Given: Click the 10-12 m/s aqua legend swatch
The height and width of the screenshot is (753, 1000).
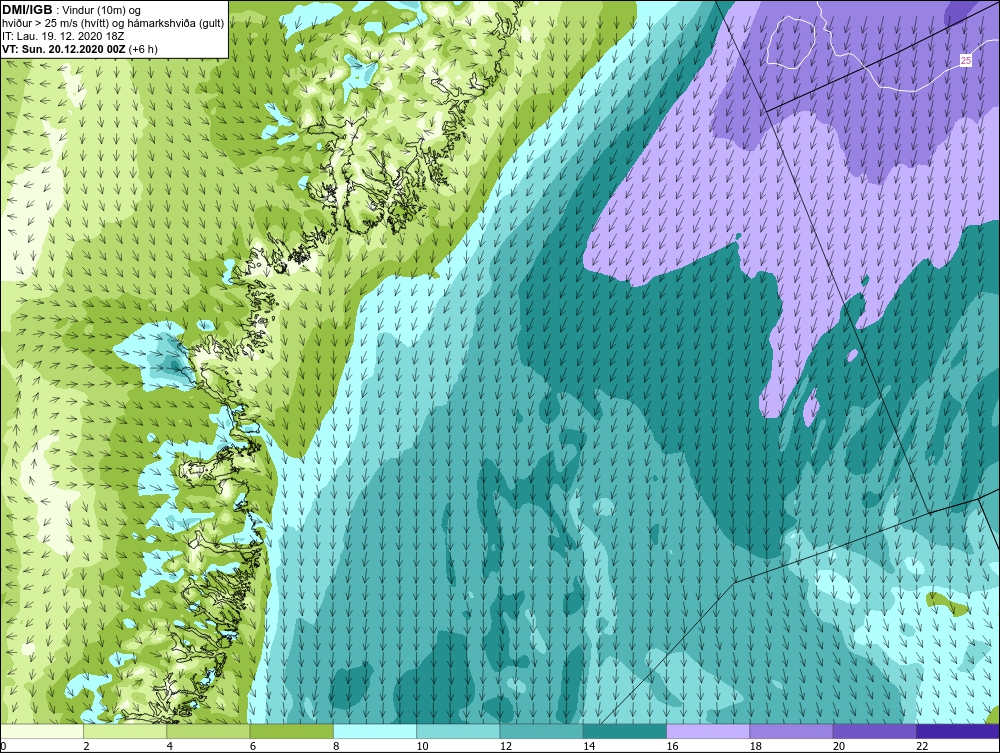Looking at the screenshot, I should click(458, 731).
